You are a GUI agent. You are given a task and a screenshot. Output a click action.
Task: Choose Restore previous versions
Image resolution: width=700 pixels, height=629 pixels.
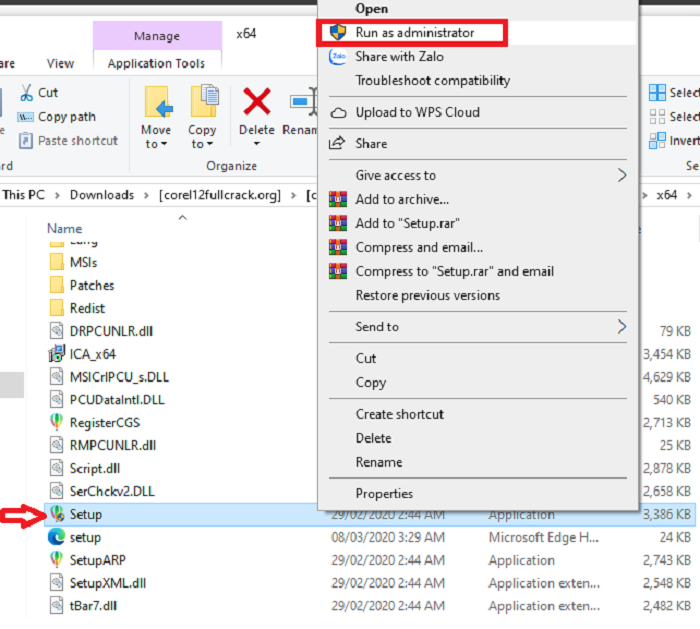tap(428, 295)
